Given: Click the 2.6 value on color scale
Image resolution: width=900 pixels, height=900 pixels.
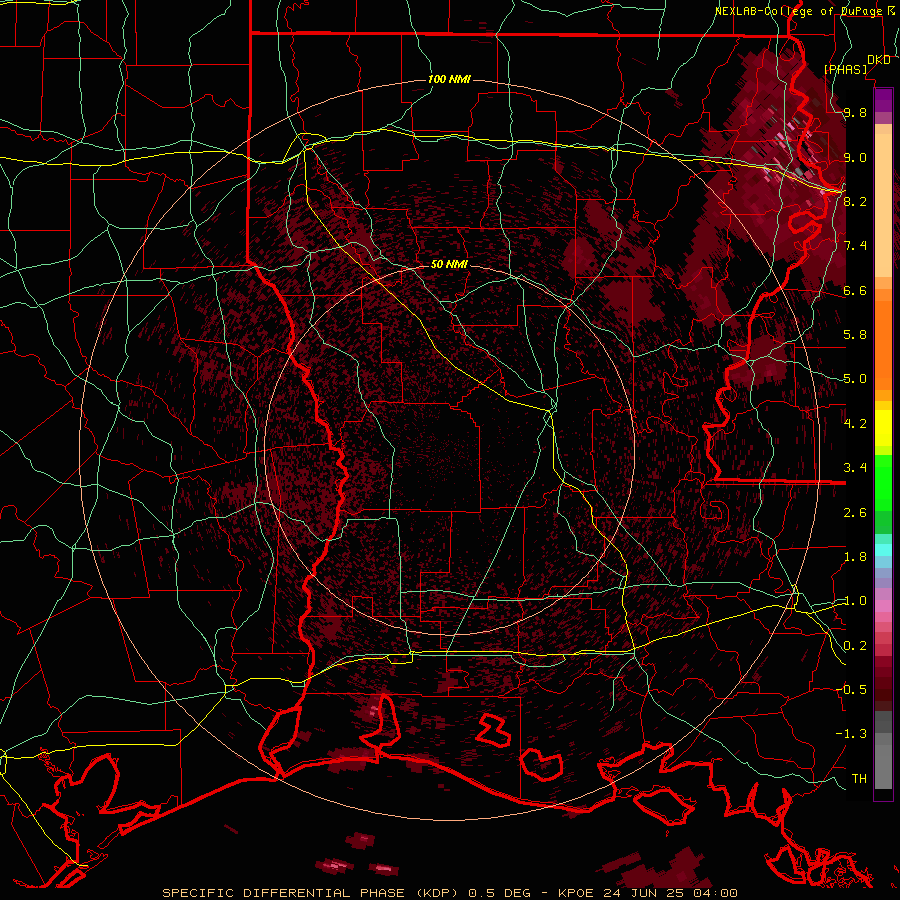Looking at the screenshot, I should click(x=855, y=513).
